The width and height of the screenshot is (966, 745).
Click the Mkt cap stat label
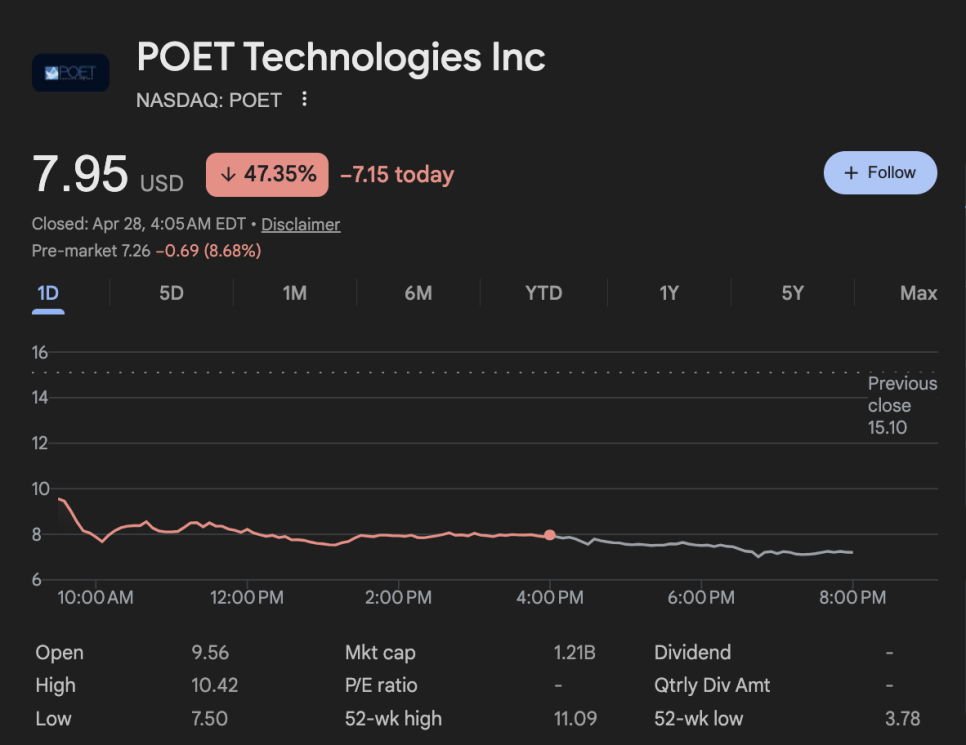[x=380, y=653]
